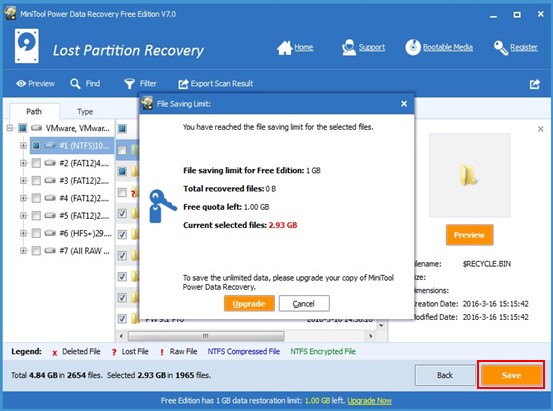The image size is (553, 411).
Task: Check the #6 (HFS+) partition checkbox
Action: [36, 233]
